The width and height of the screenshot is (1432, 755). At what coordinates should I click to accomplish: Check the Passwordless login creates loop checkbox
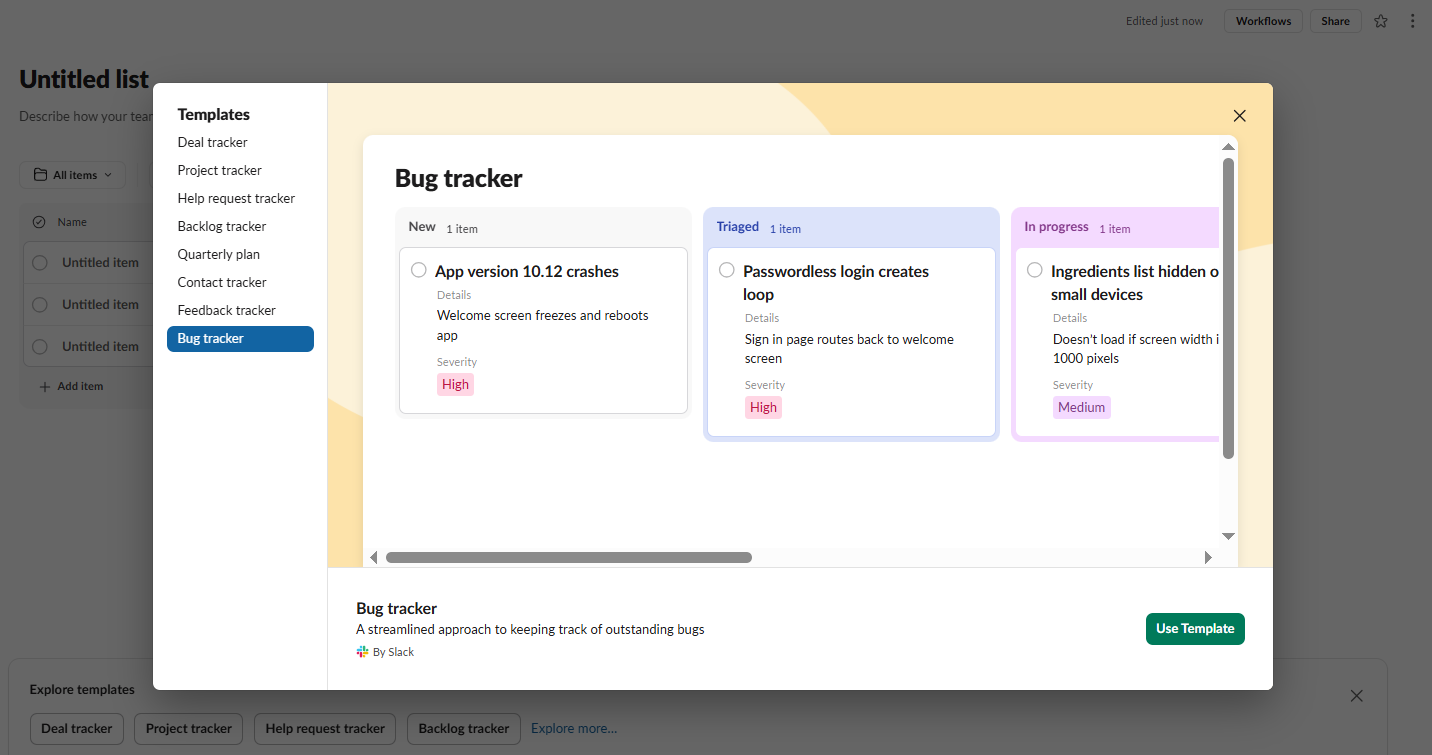[x=726, y=269]
